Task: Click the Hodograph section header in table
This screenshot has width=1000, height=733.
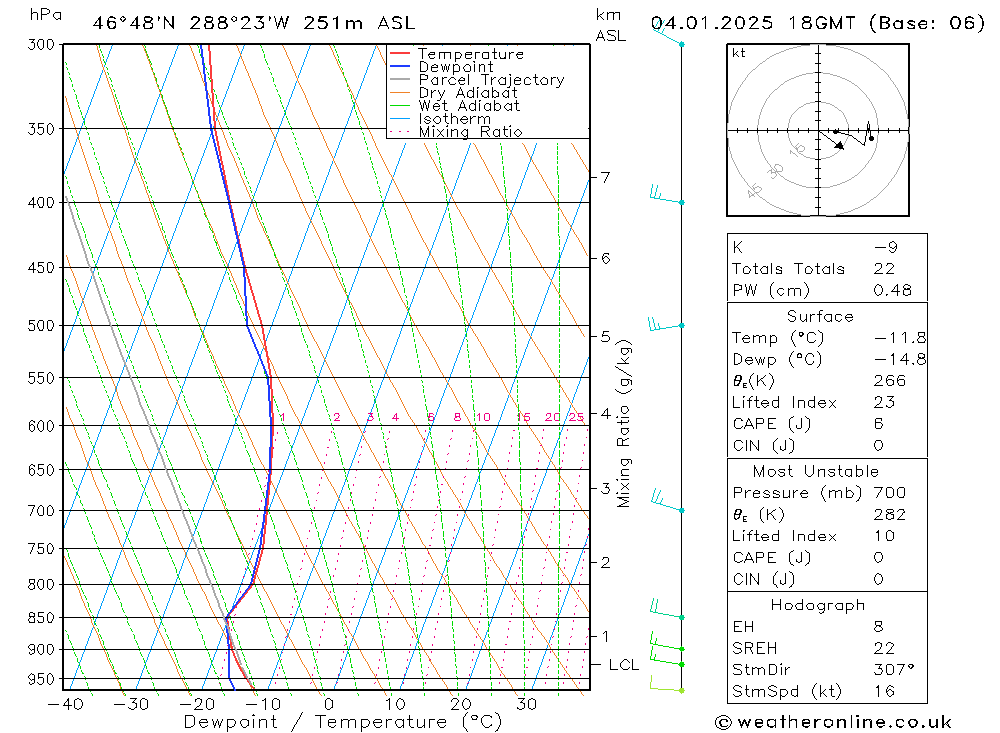Action: click(x=818, y=605)
